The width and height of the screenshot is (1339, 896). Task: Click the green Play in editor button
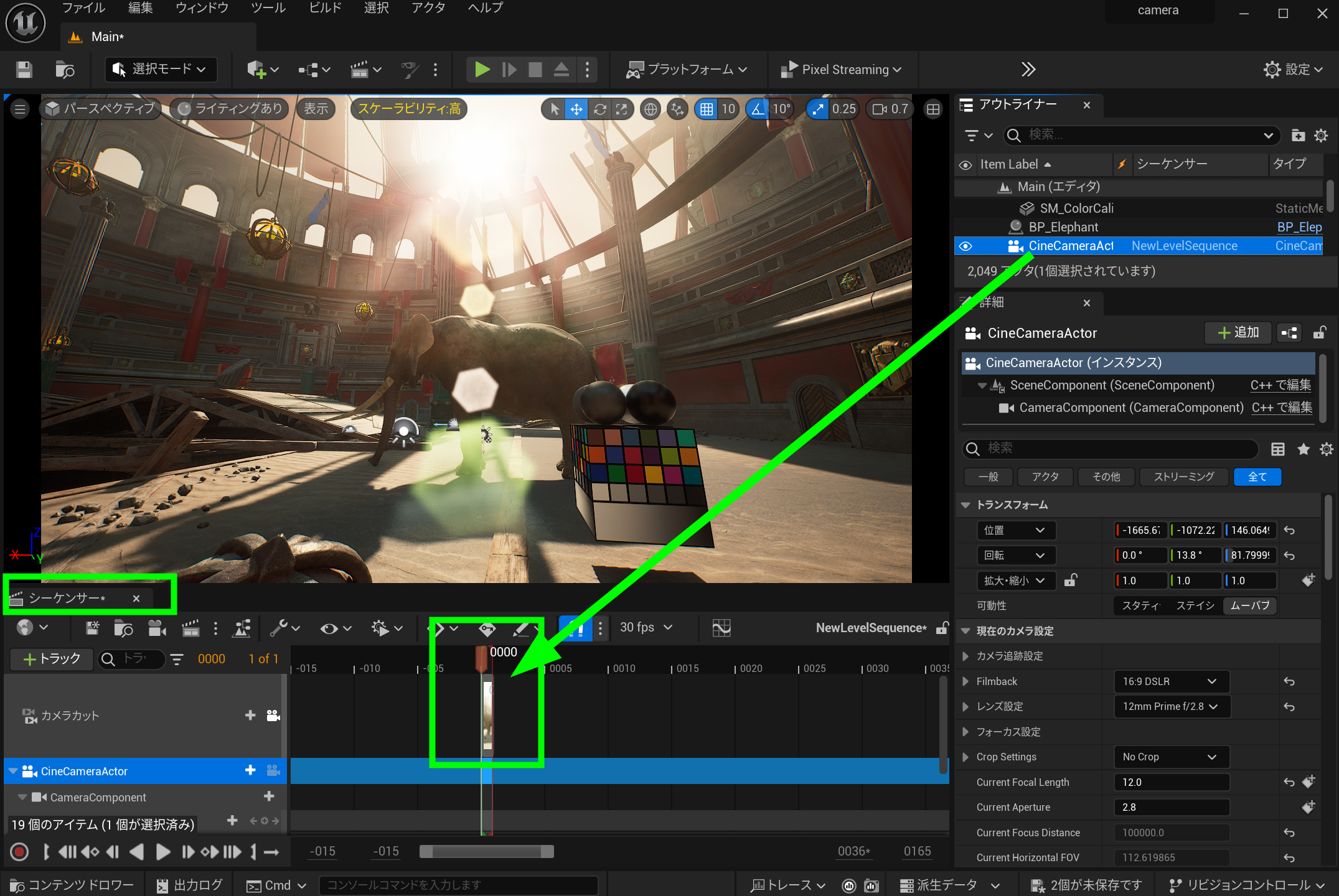tap(482, 69)
